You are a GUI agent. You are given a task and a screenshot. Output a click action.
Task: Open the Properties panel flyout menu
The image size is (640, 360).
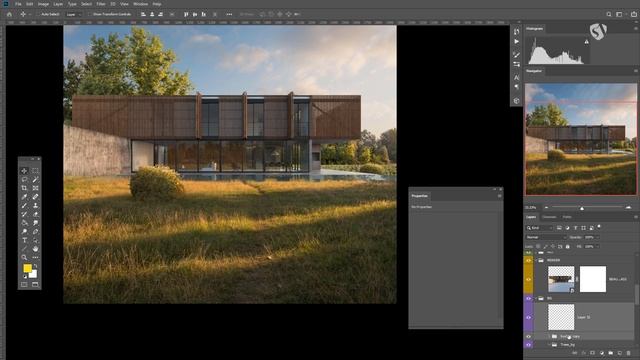pos(499,196)
